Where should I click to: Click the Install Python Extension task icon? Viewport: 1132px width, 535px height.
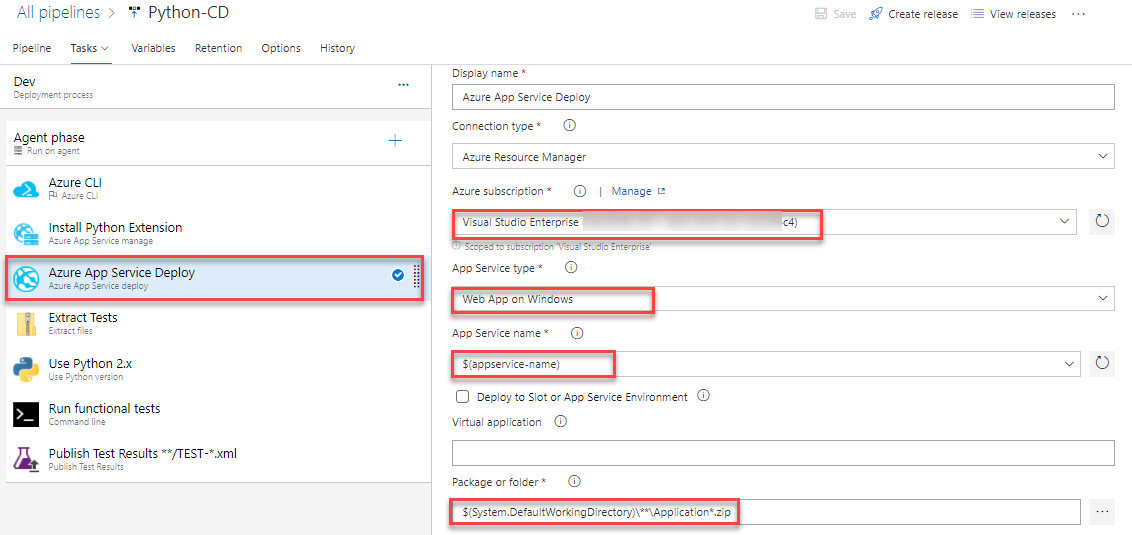[26, 234]
